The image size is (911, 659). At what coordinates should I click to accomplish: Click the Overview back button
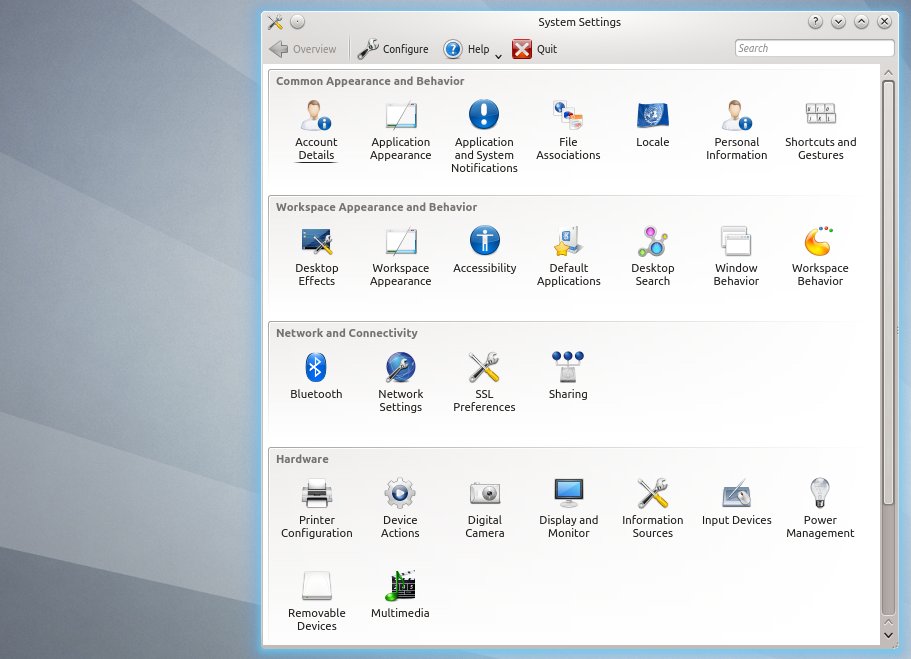click(303, 49)
